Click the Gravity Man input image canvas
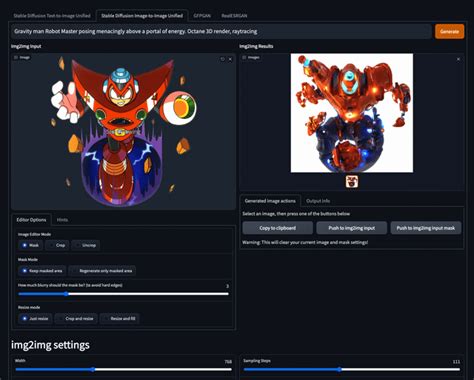Viewport: 474px width, 380px height. click(123, 131)
